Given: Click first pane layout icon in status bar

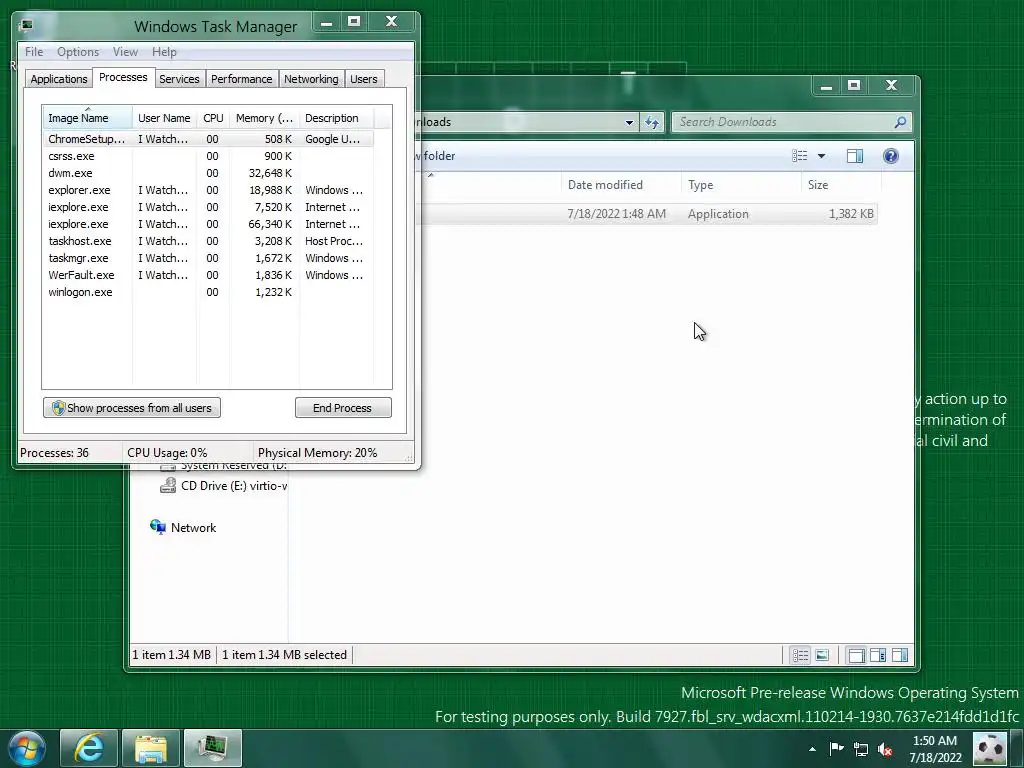Looking at the screenshot, I should (856, 655).
